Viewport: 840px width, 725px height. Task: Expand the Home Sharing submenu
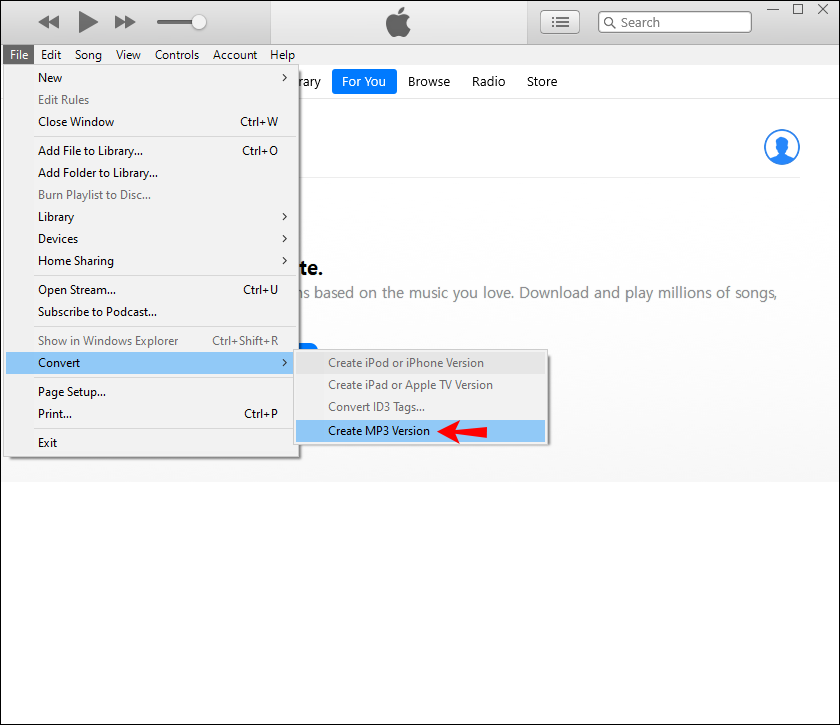(150, 260)
